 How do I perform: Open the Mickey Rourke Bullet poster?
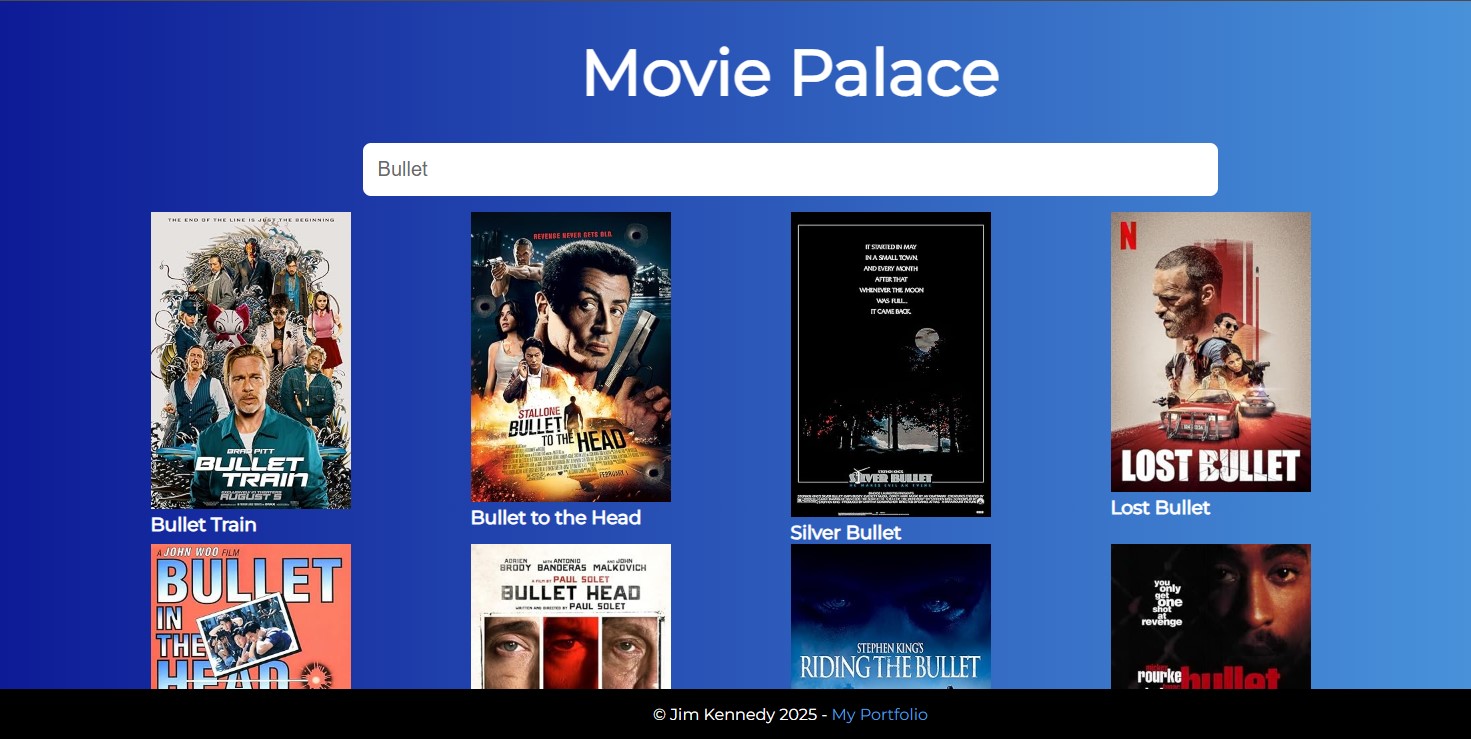coord(1211,616)
